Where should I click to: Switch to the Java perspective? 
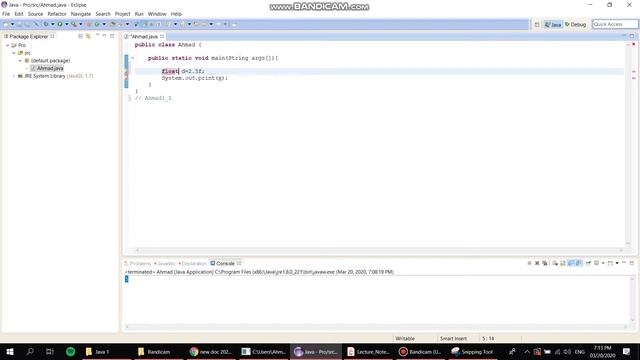tap(553, 24)
